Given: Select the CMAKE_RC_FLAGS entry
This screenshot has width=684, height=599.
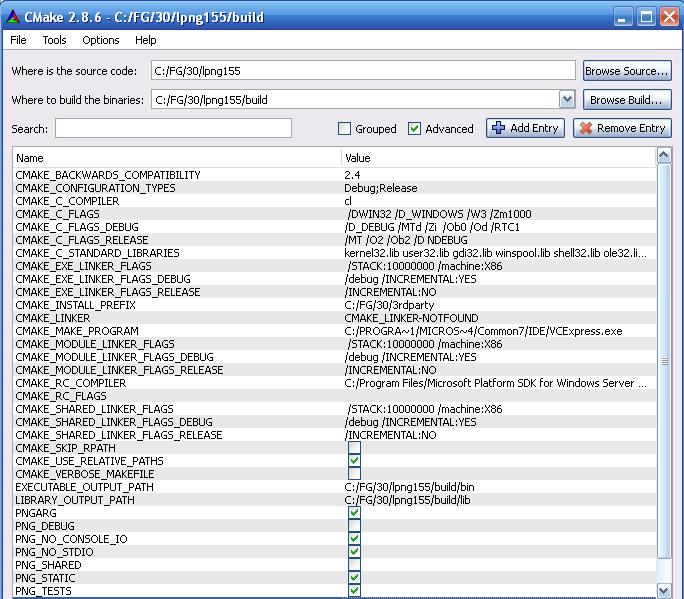Looking at the screenshot, I should (61, 396).
